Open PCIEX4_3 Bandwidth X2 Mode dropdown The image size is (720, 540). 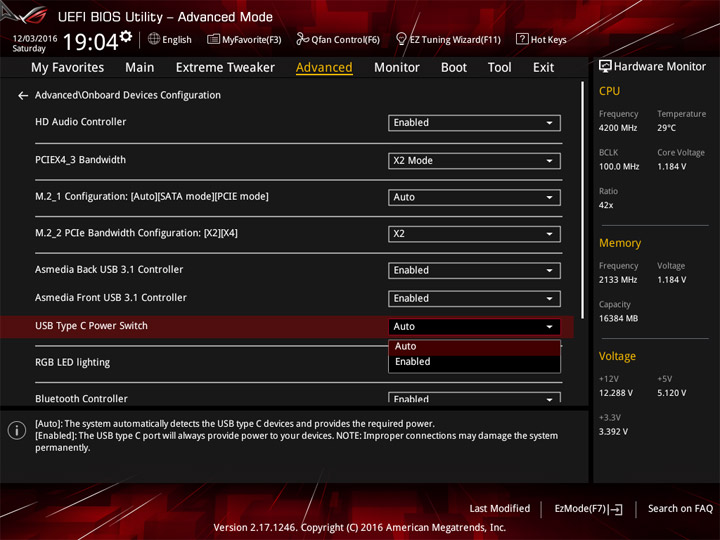(474, 161)
